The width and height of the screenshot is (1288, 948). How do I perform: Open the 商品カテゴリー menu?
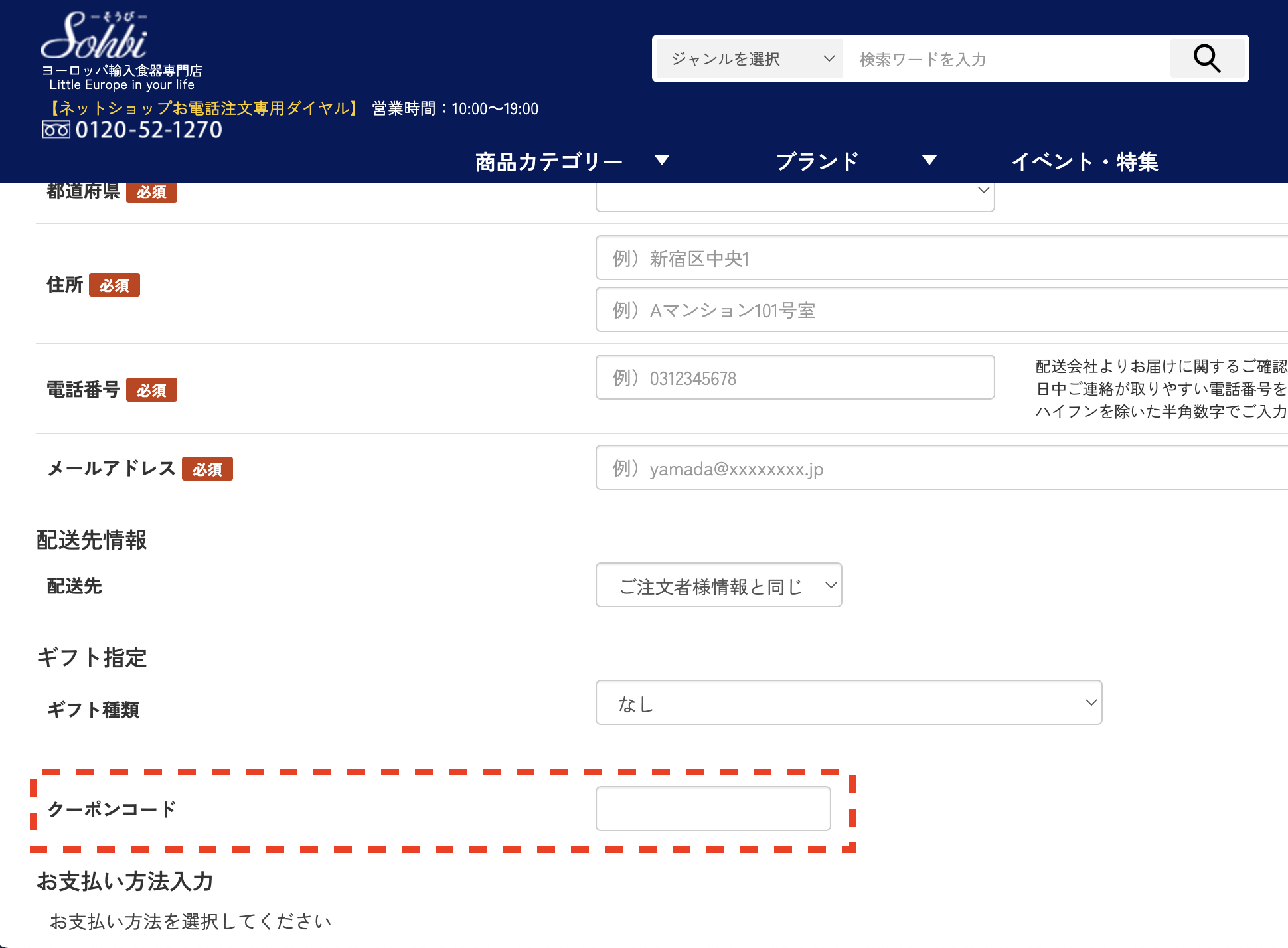pyautogui.click(x=548, y=161)
